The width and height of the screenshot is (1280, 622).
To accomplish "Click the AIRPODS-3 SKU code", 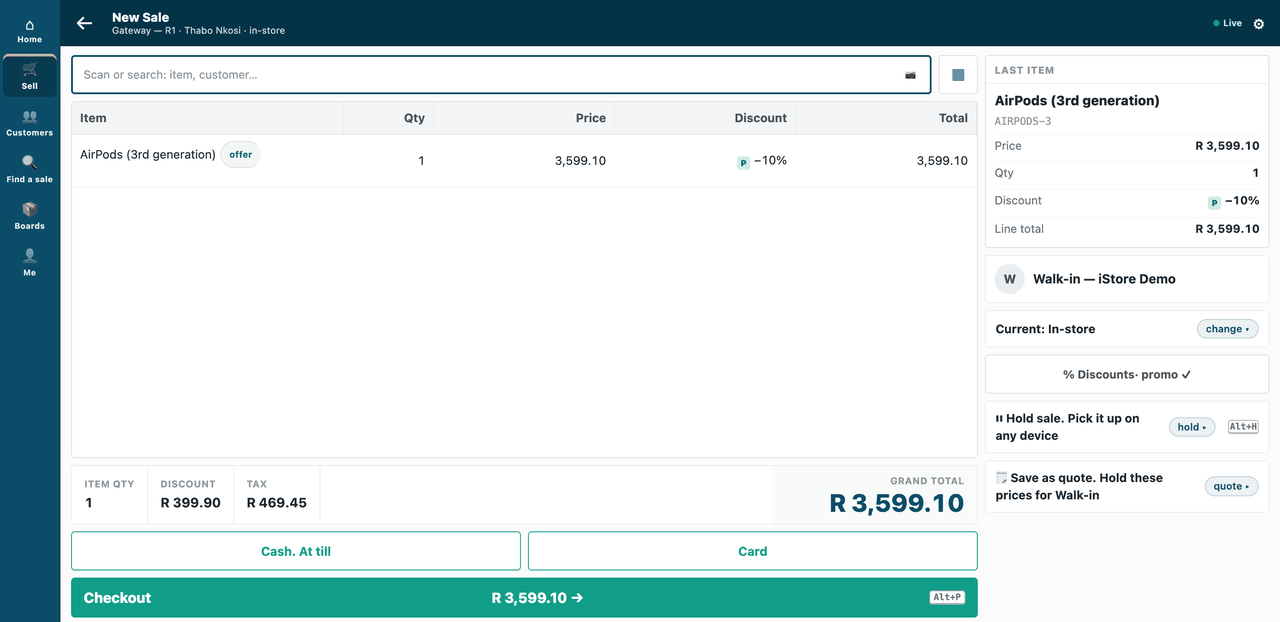I will (1023, 121).
